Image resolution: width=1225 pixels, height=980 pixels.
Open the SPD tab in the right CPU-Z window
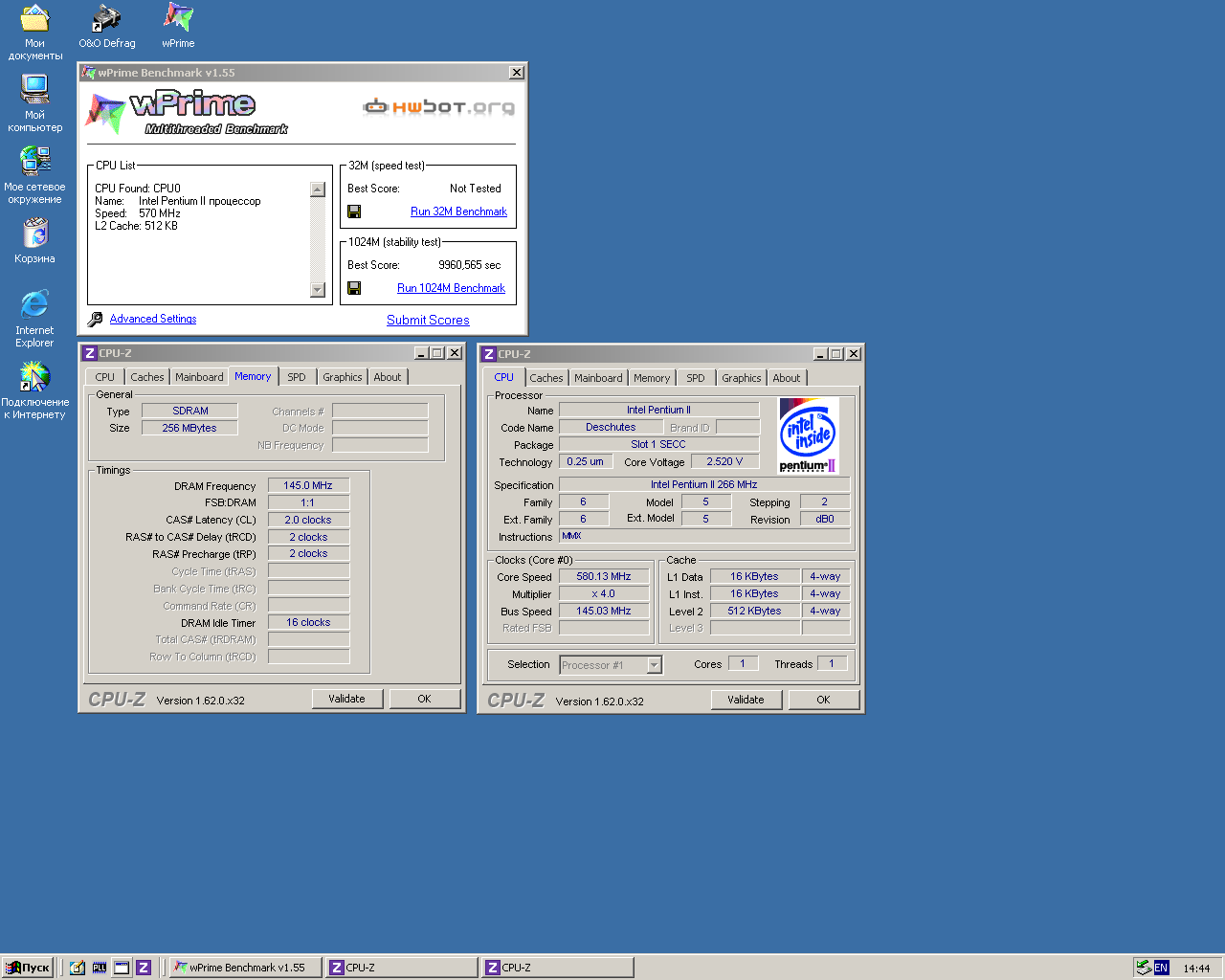click(x=696, y=378)
